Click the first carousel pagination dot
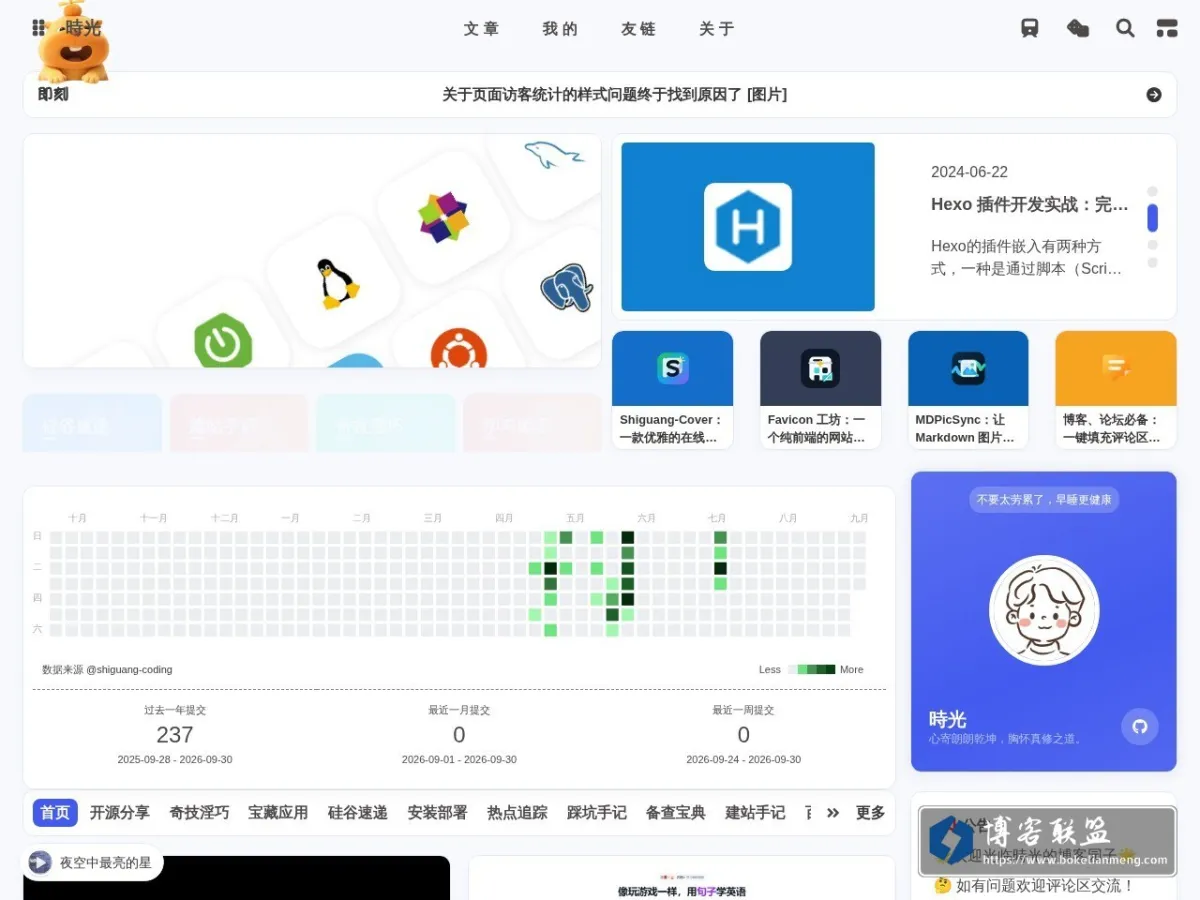 1152,191
